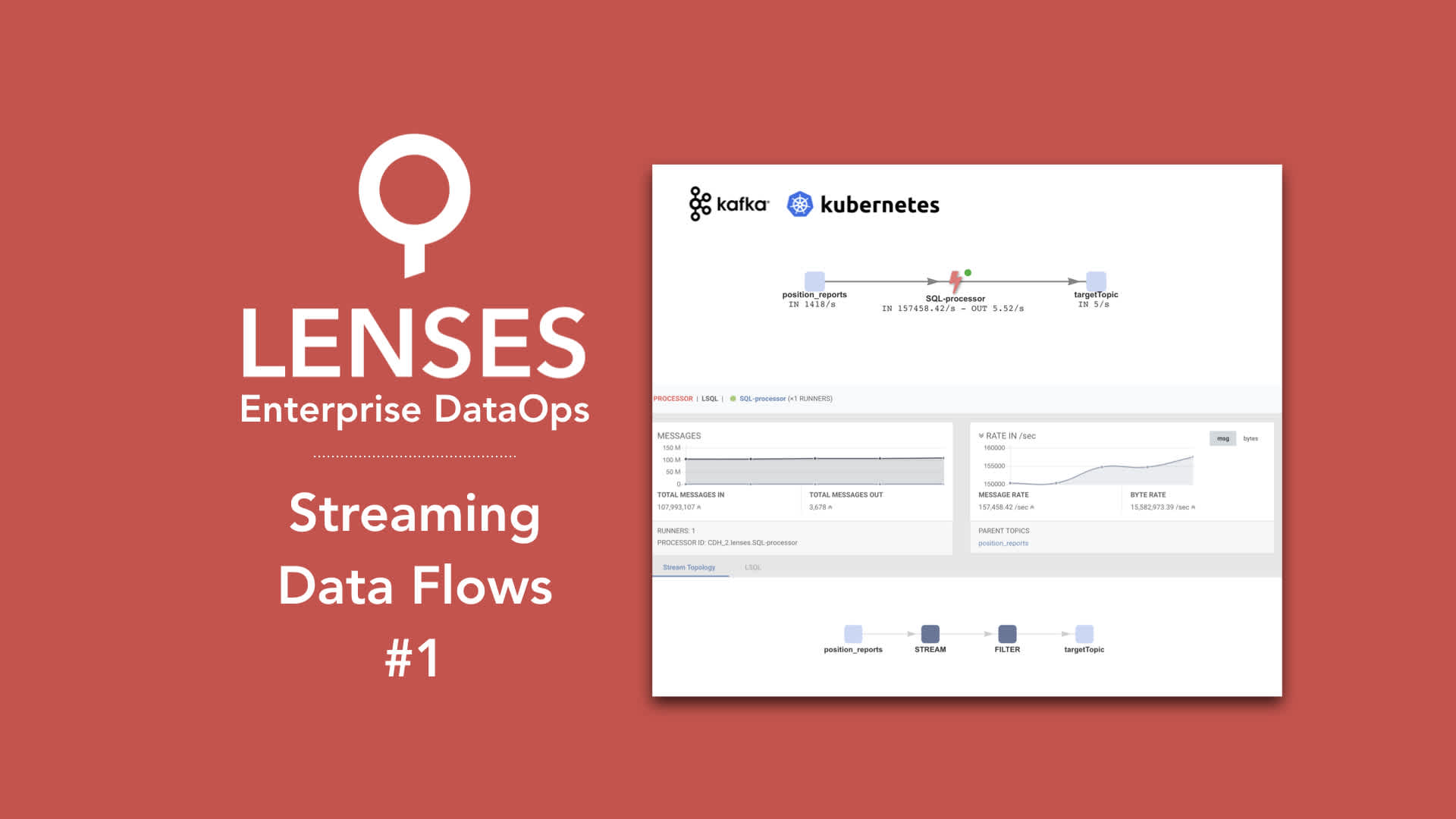
Task: Click the Kubernetes icon in the dashboard
Action: point(799,204)
